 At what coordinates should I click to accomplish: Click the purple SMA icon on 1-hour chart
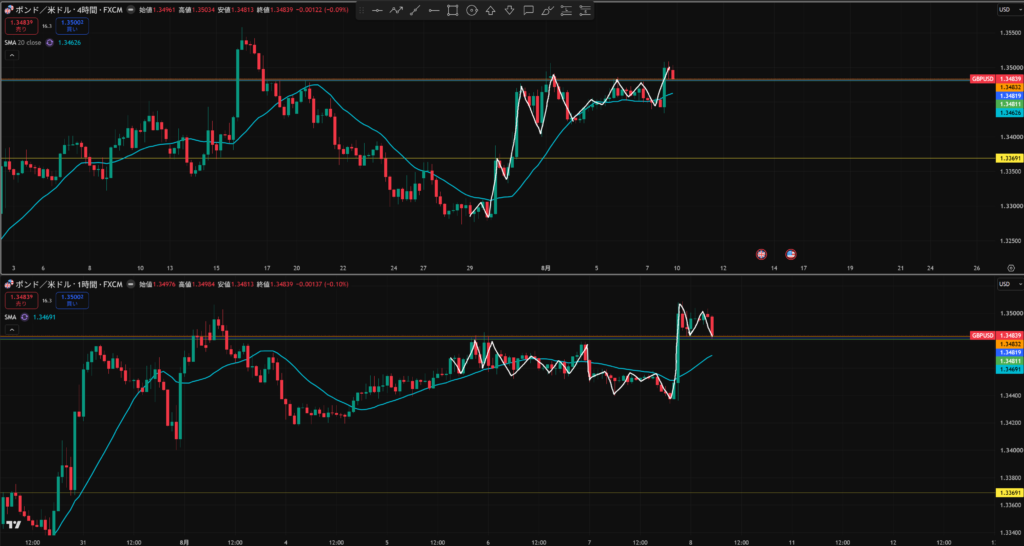(24, 317)
